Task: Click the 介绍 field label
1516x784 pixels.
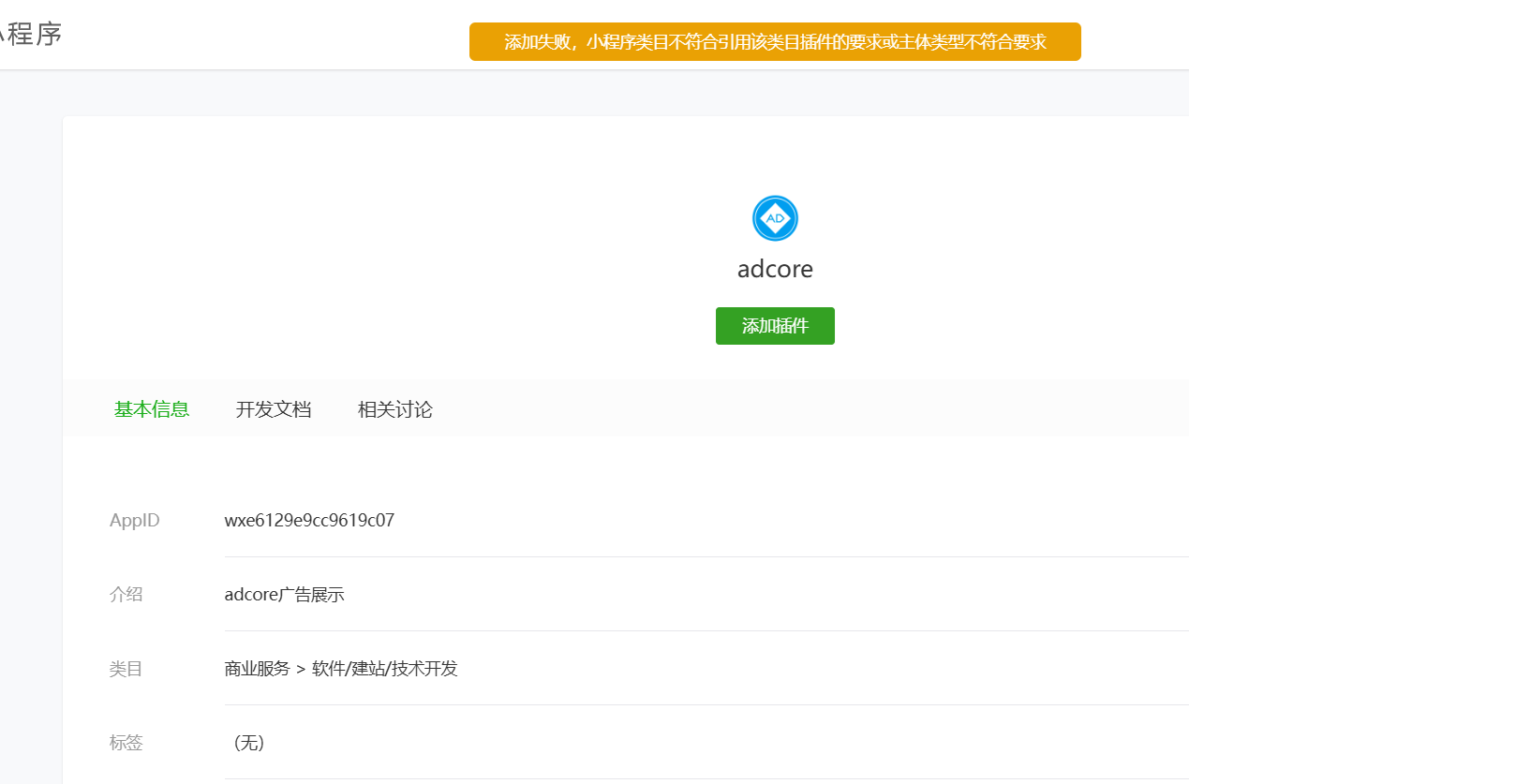Action: pos(126,594)
